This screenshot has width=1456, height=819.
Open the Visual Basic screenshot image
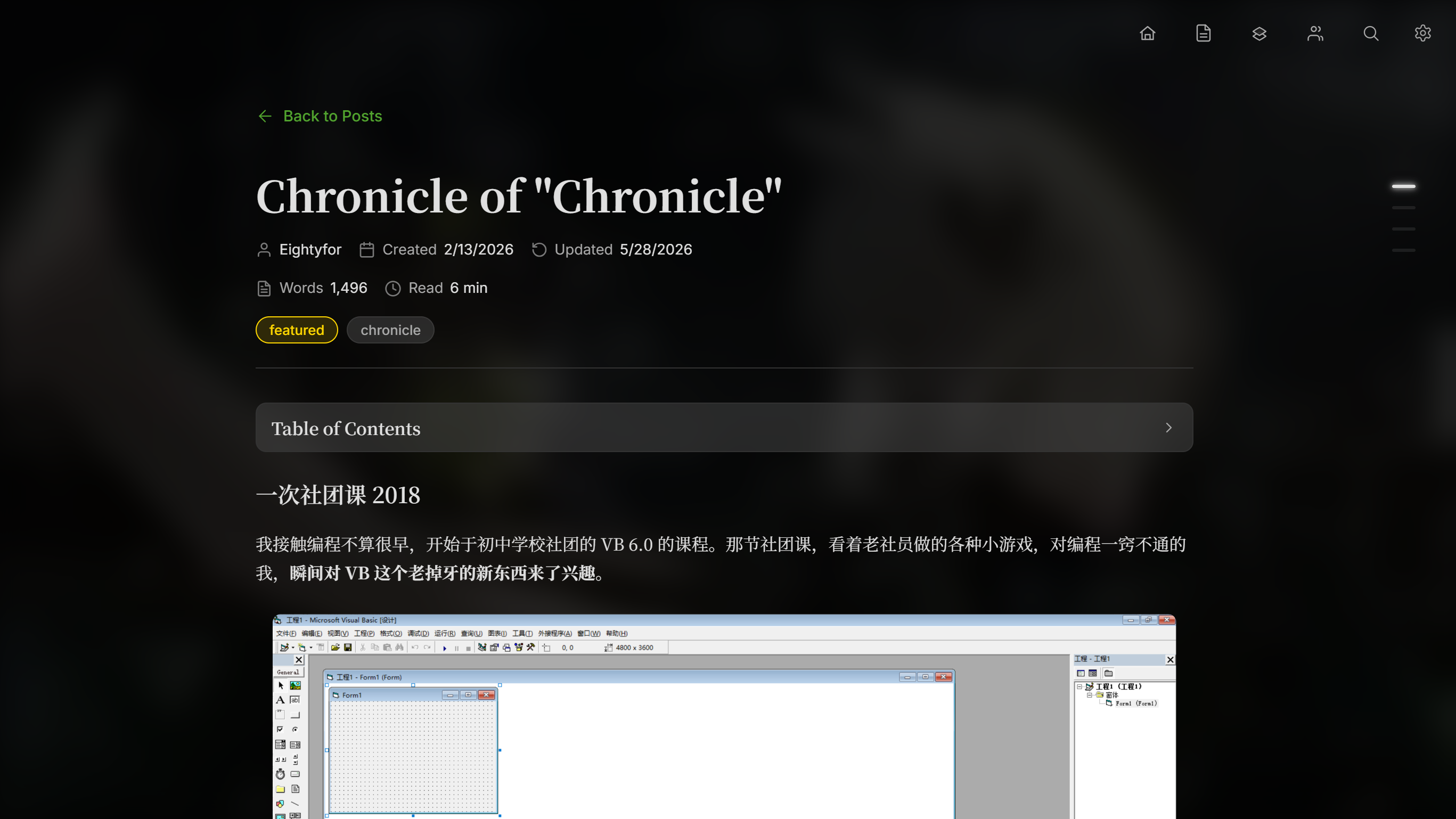(724, 716)
